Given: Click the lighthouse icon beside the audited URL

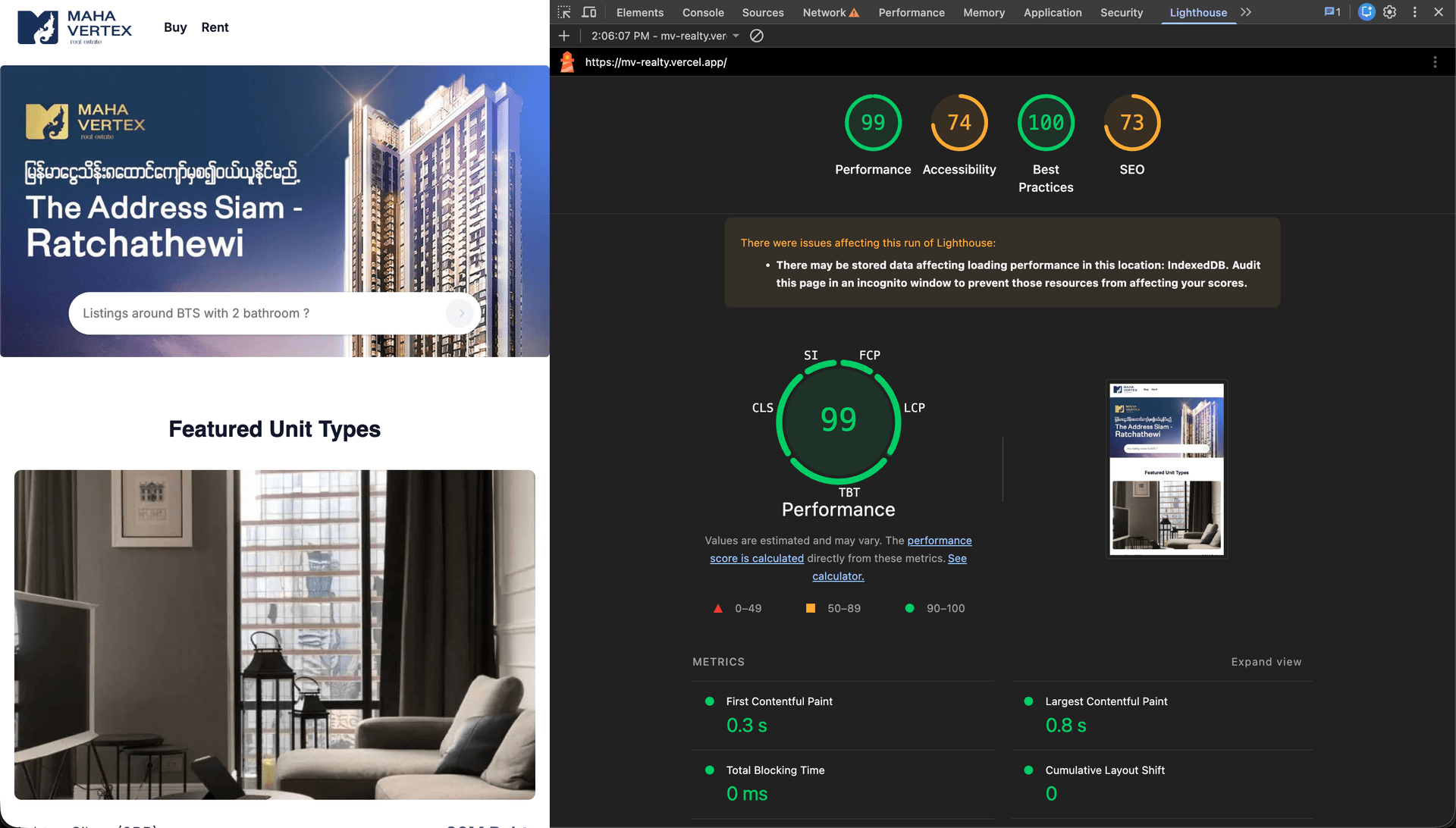Looking at the screenshot, I should coord(567,62).
